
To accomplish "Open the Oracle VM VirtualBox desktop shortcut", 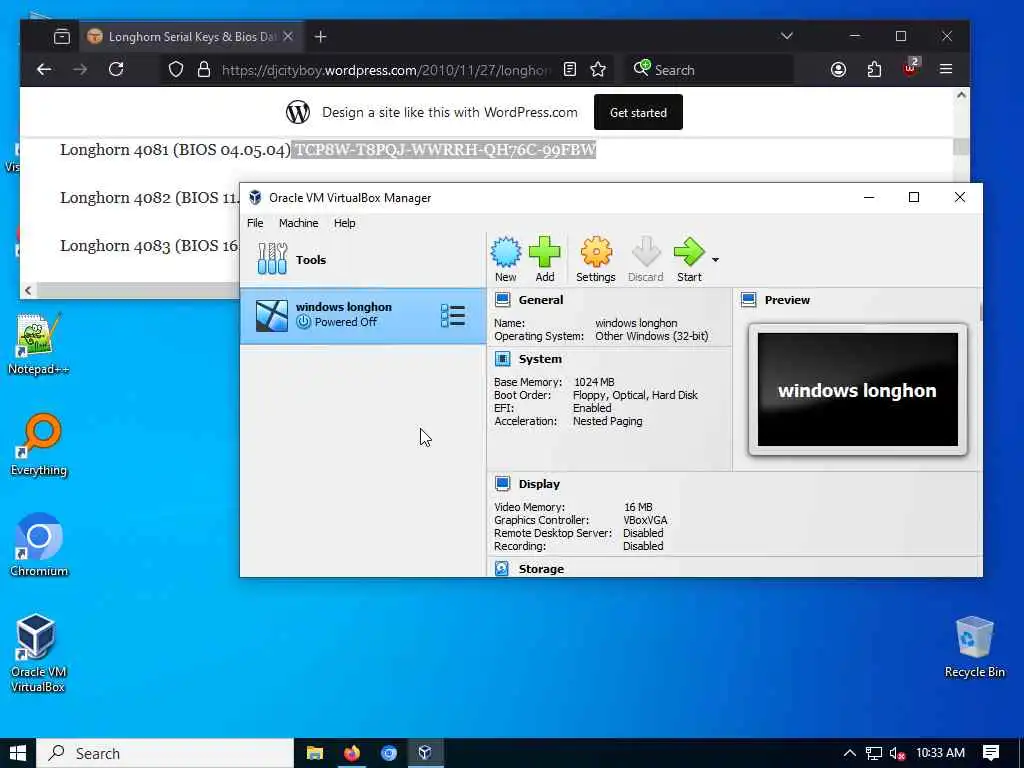I will coord(38,653).
